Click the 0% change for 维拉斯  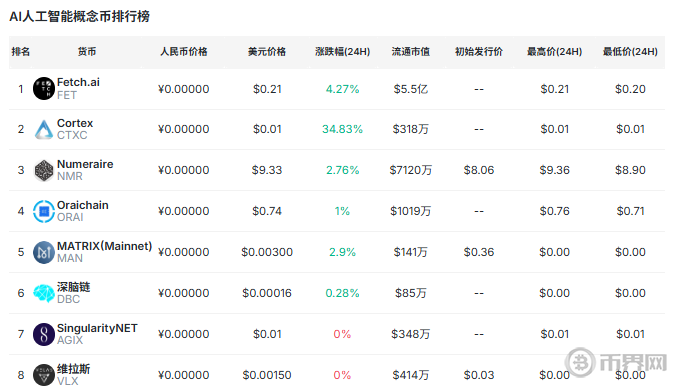(342, 375)
